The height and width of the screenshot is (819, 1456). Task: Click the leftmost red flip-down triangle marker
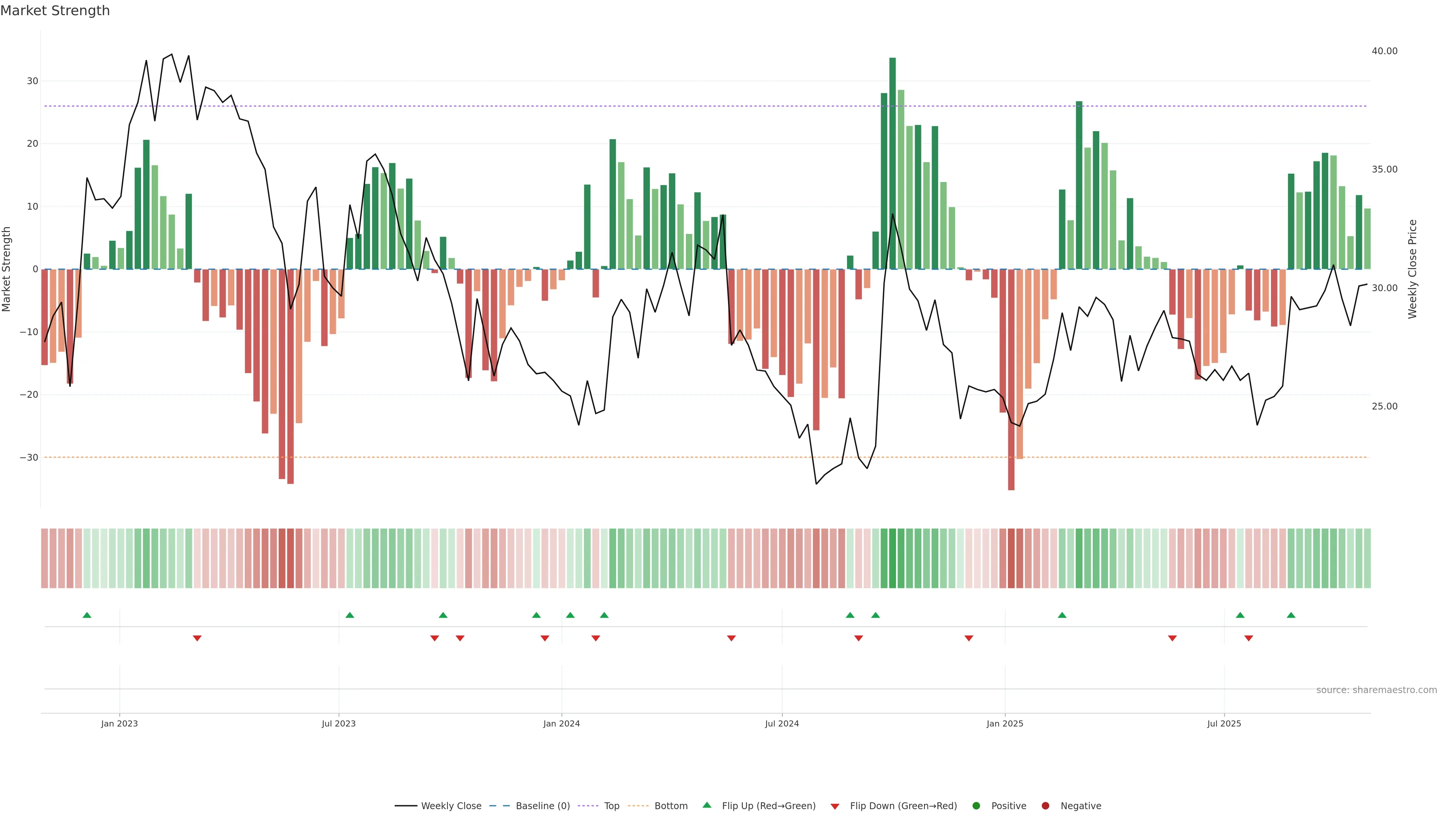197,638
